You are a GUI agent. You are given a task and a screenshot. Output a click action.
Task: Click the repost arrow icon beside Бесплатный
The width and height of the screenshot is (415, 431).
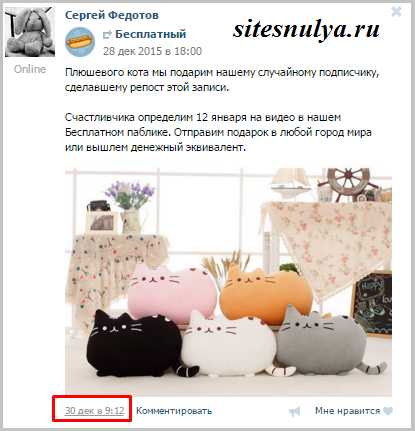tap(107, 34)
